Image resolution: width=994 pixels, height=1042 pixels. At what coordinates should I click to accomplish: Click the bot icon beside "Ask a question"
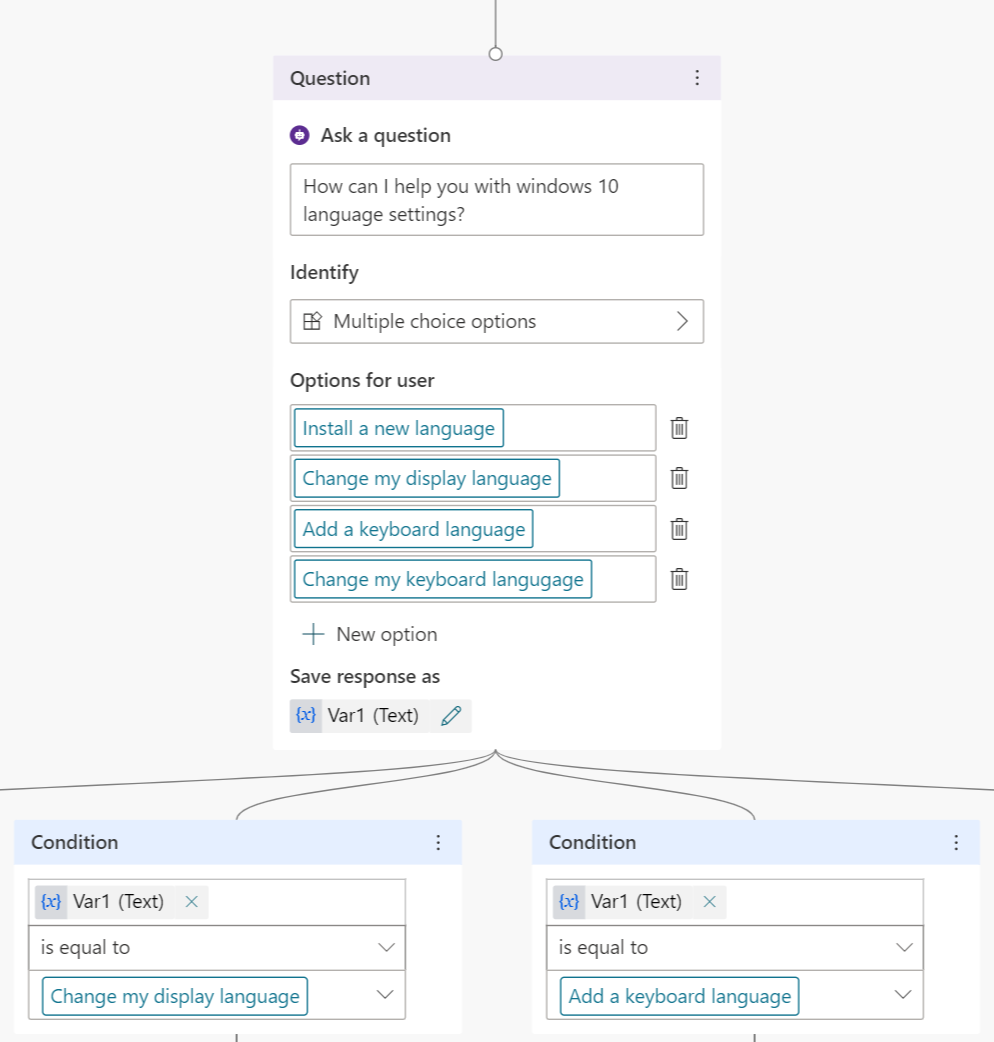click(x=300, y=135)
